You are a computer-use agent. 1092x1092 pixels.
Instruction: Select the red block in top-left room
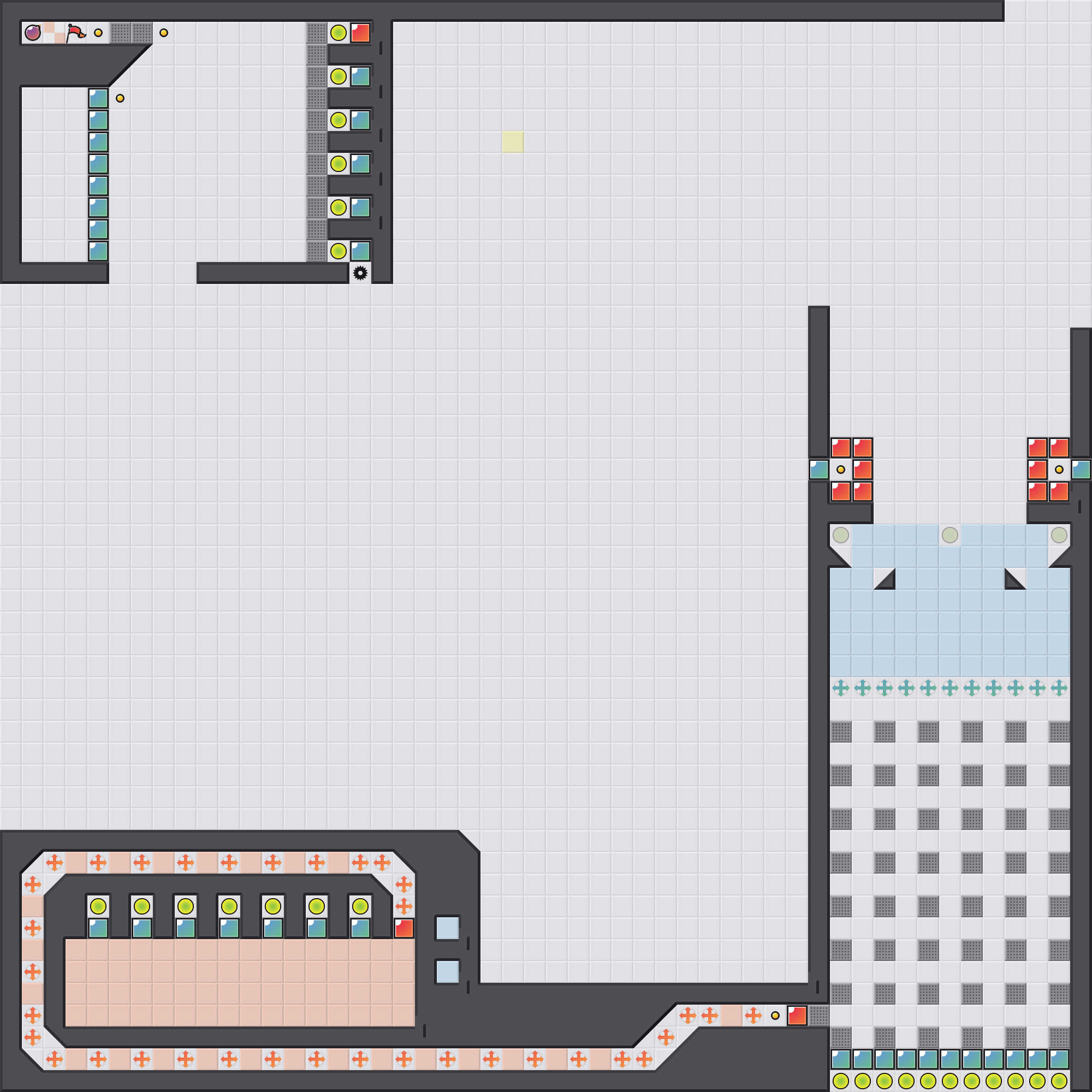(x=360, y=33)
